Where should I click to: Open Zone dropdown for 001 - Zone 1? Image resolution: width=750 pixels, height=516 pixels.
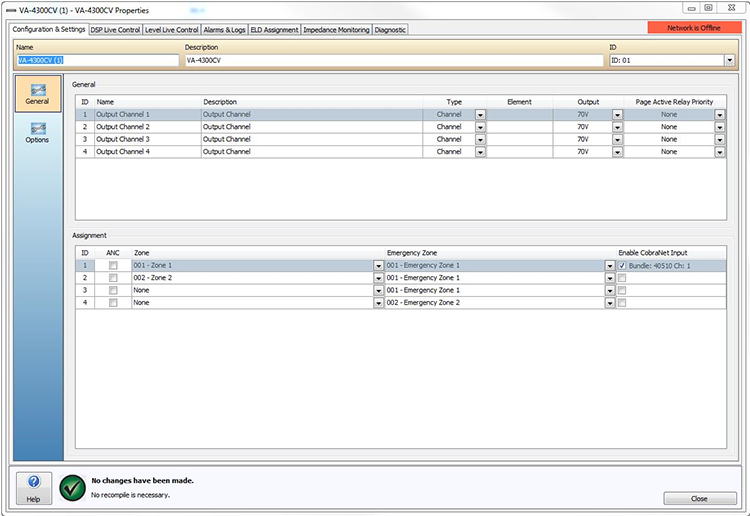tap(378, 266)
